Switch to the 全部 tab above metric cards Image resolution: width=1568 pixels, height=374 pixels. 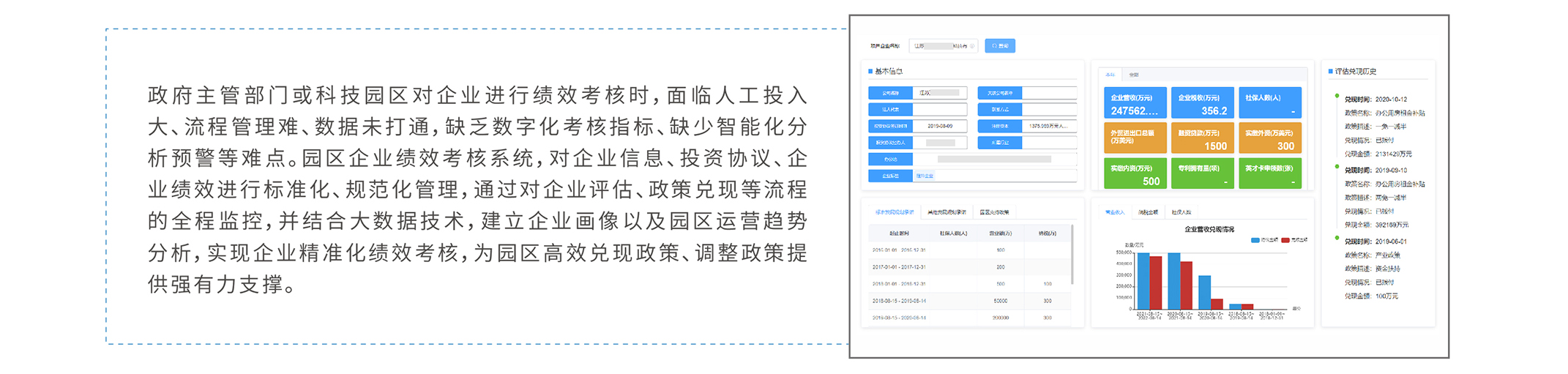[x=1133, y=75]
